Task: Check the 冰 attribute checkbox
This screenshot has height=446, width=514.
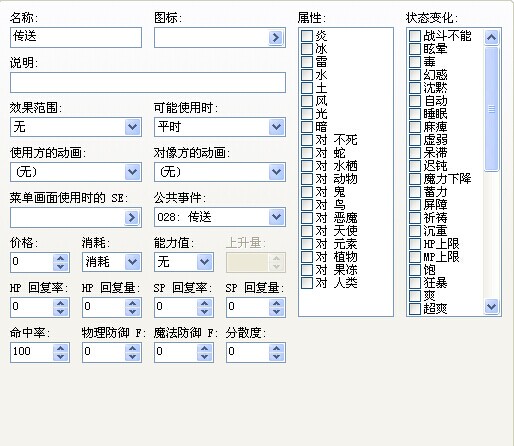Action: [307, 49]
